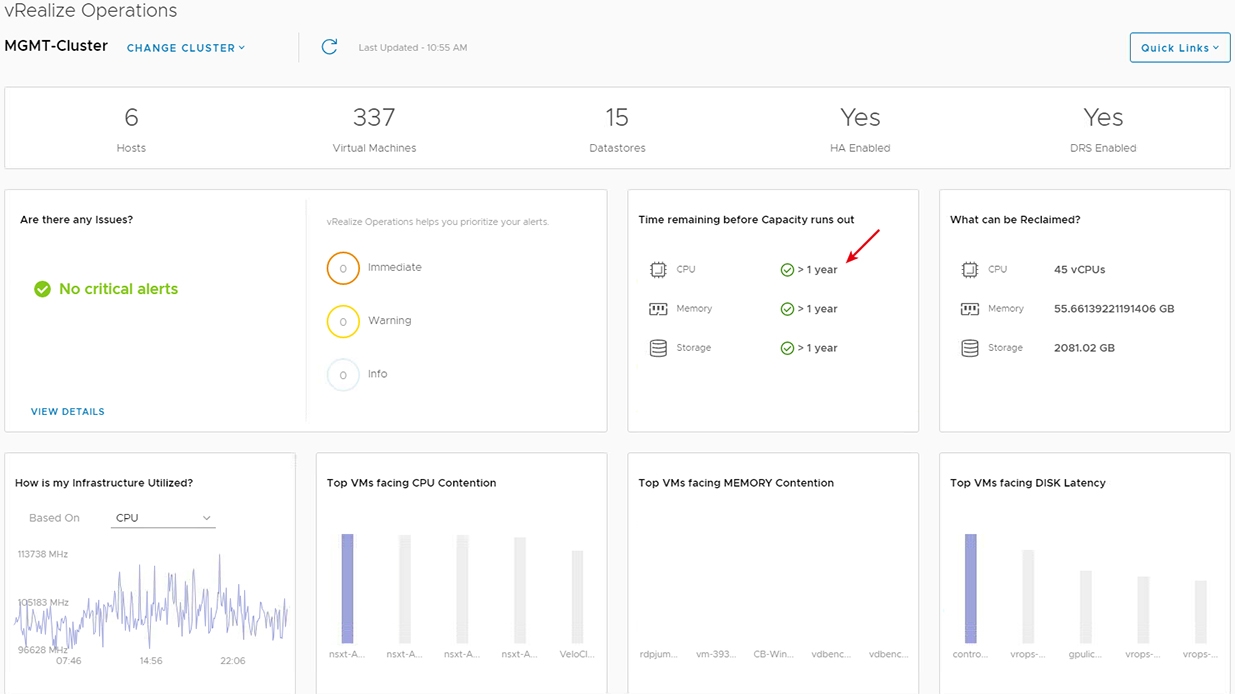Click the highlighted contro bar in DISK Latency chart
This screenshot has height=694, width=1235.
coord(970,588)
